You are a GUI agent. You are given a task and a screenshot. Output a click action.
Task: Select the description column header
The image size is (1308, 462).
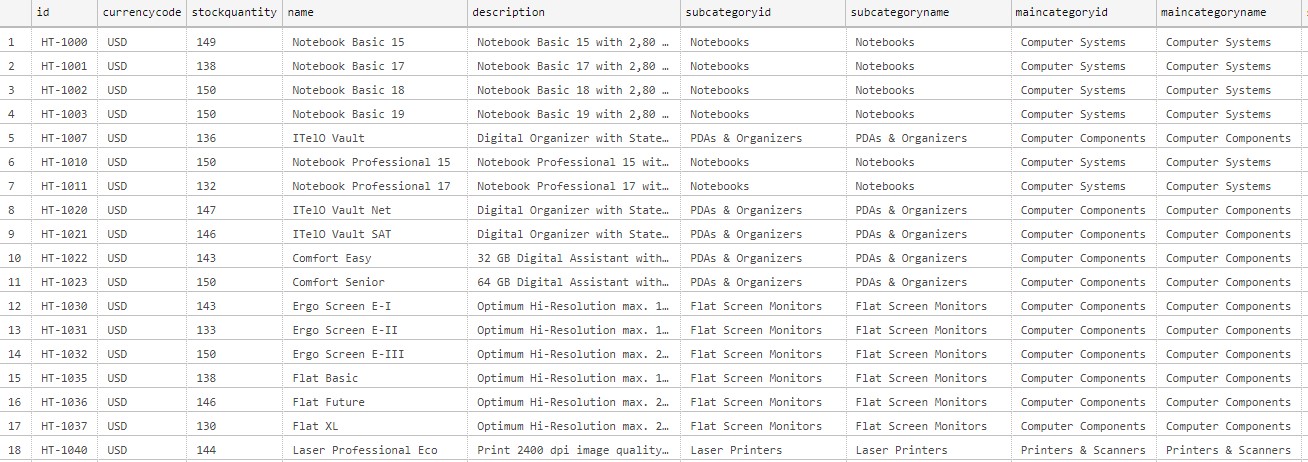pos(574,13)
